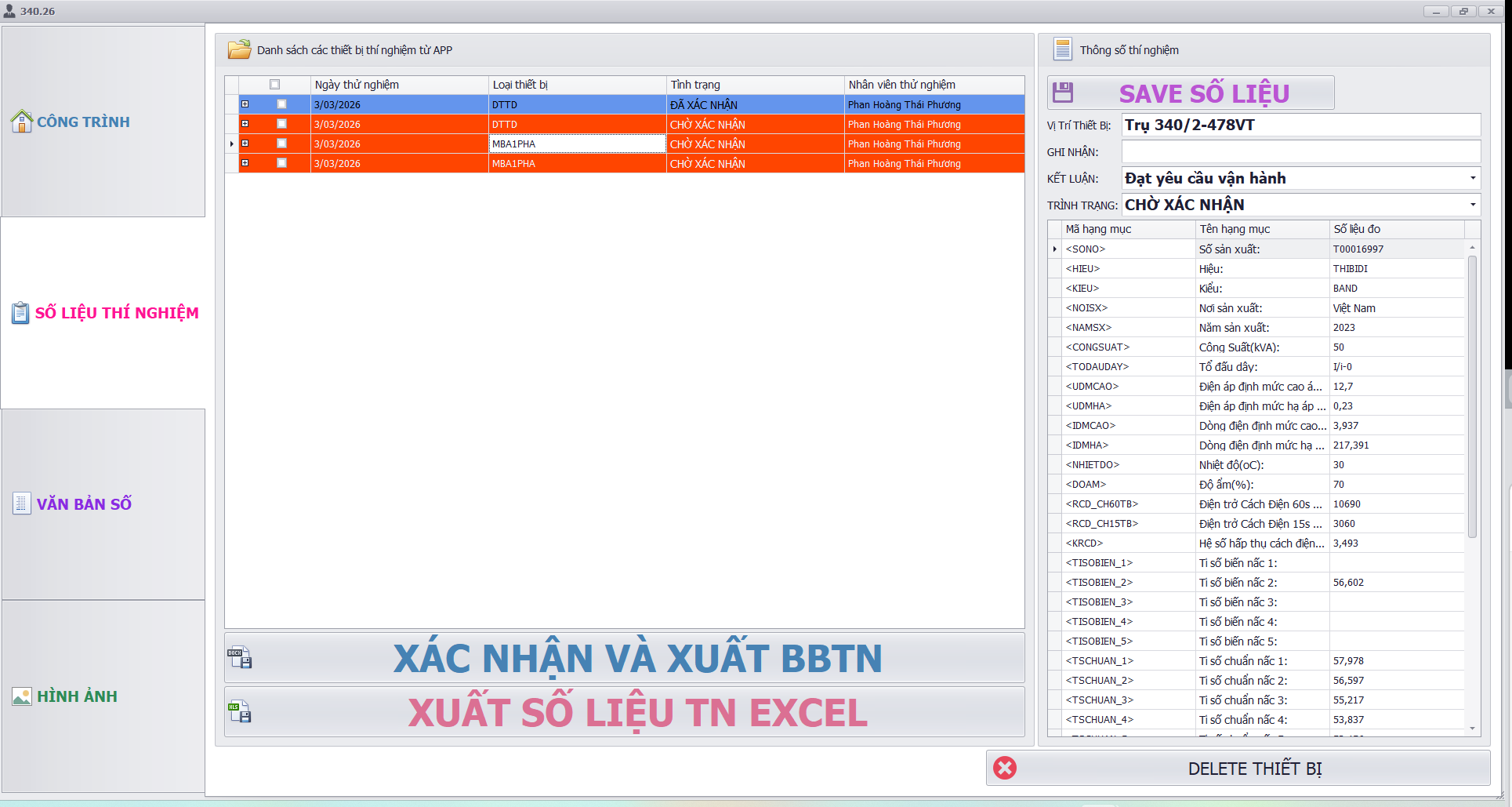This screenshot has height=807, width=1512.
Task: Click XUẤT SỐ LIỆU TN EXCEL button
Action: click(x=636, y=712)
